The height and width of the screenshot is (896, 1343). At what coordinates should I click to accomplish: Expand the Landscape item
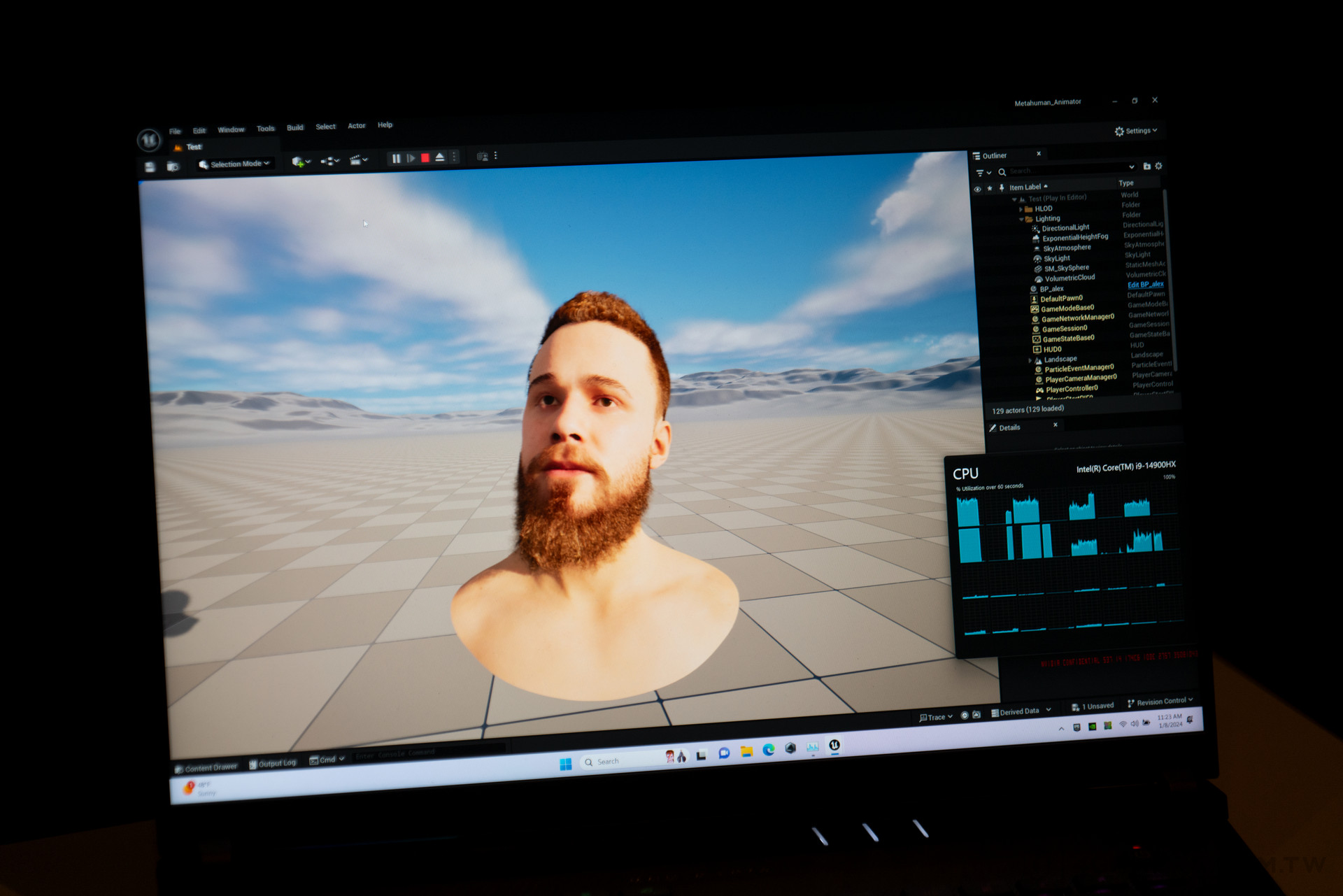click(1030, 360)
